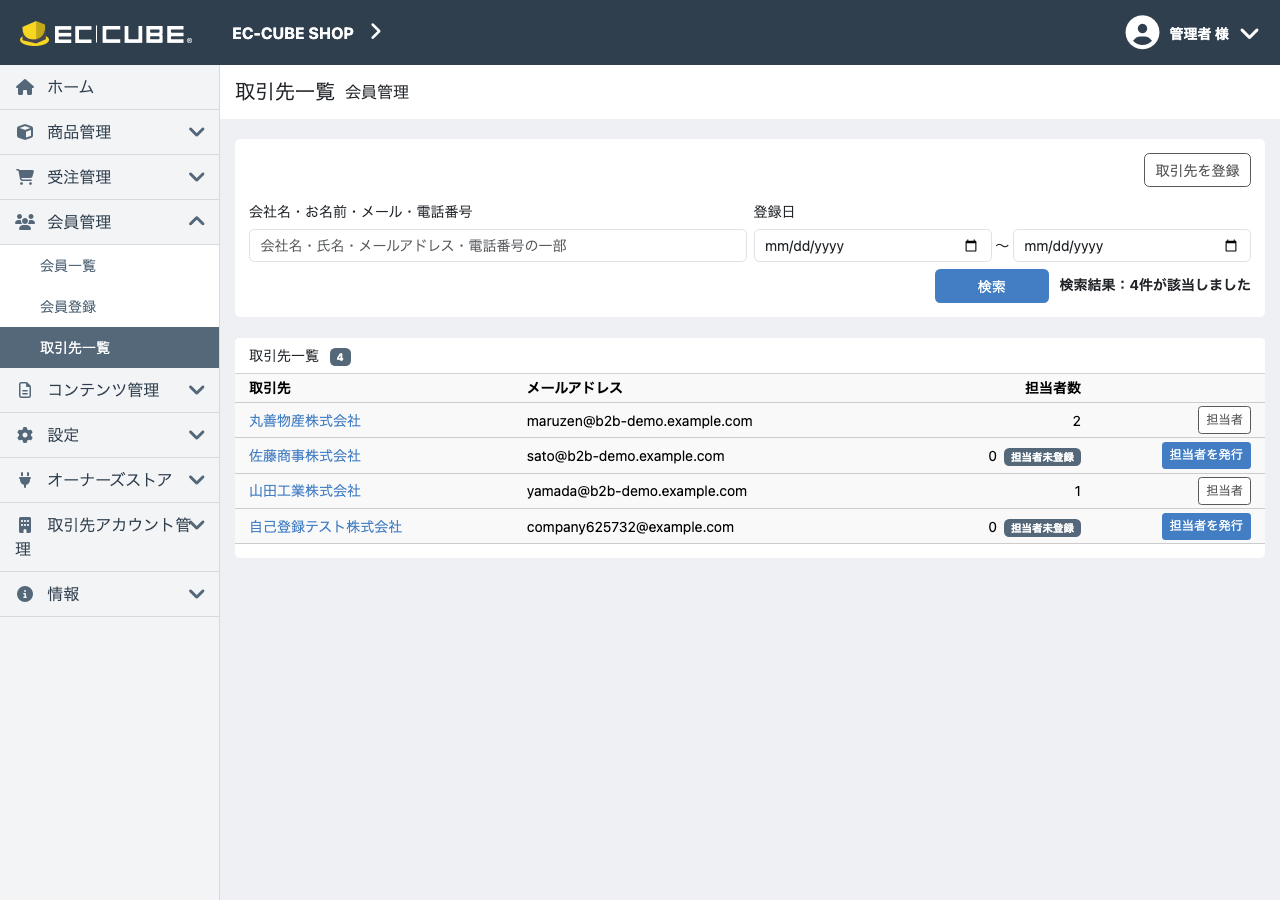The width and height of the screenshot is (1280, 900).
Task: Open the 管理者 user dropdown arrow
Action: click(1249, 33)
